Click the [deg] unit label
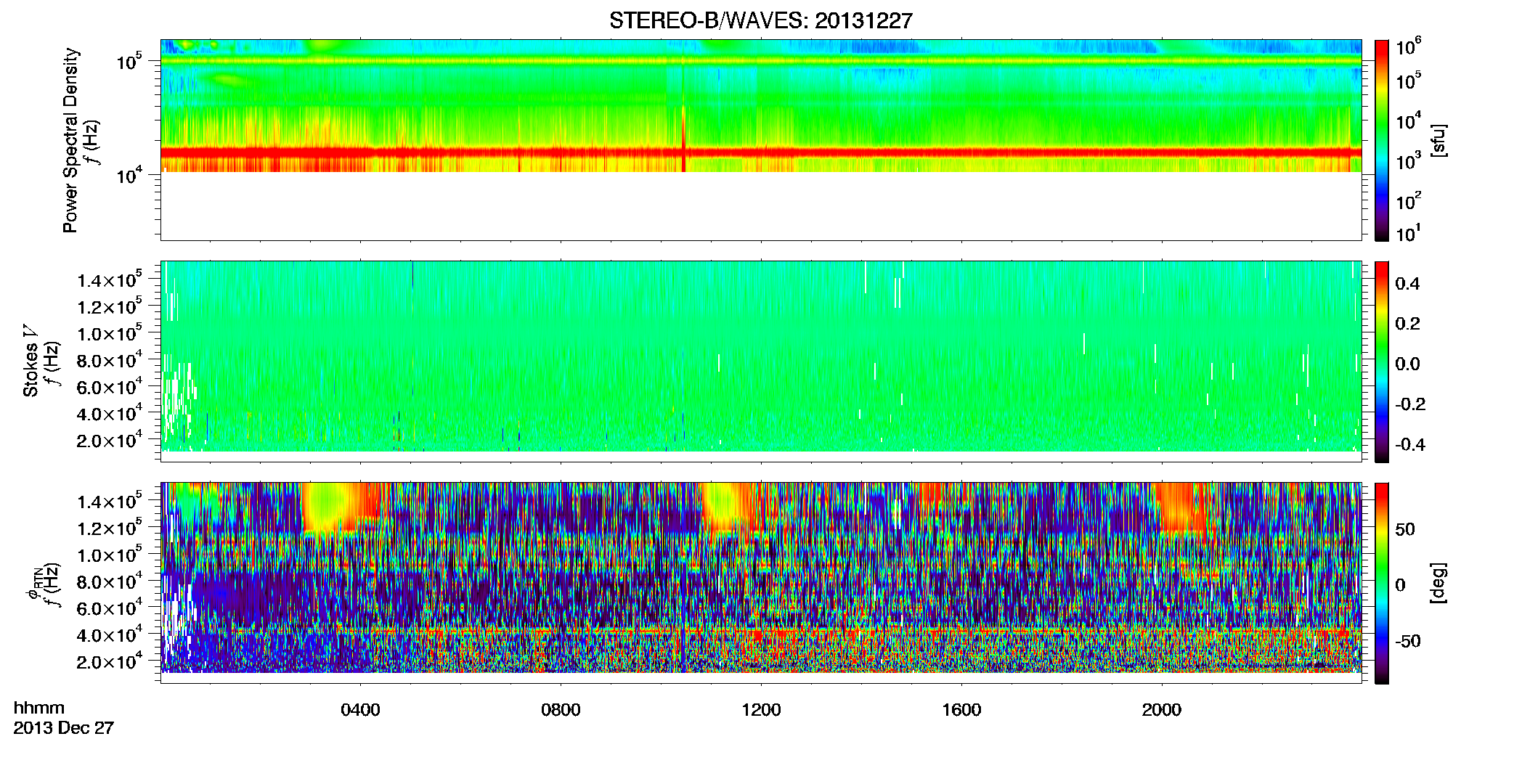 1438,583
